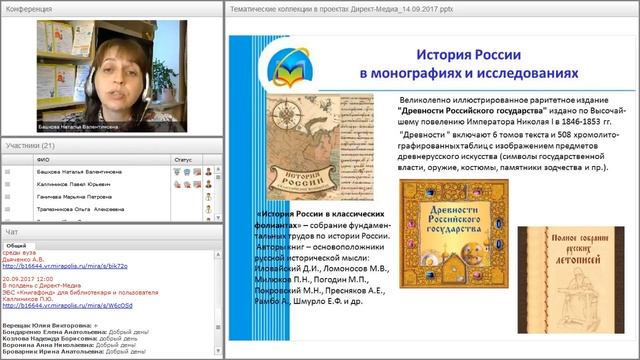Screen dimensions: 640x360
Task: Click chat line В полдень с Директ-Медиа
Action: click(x=42, y=286)
